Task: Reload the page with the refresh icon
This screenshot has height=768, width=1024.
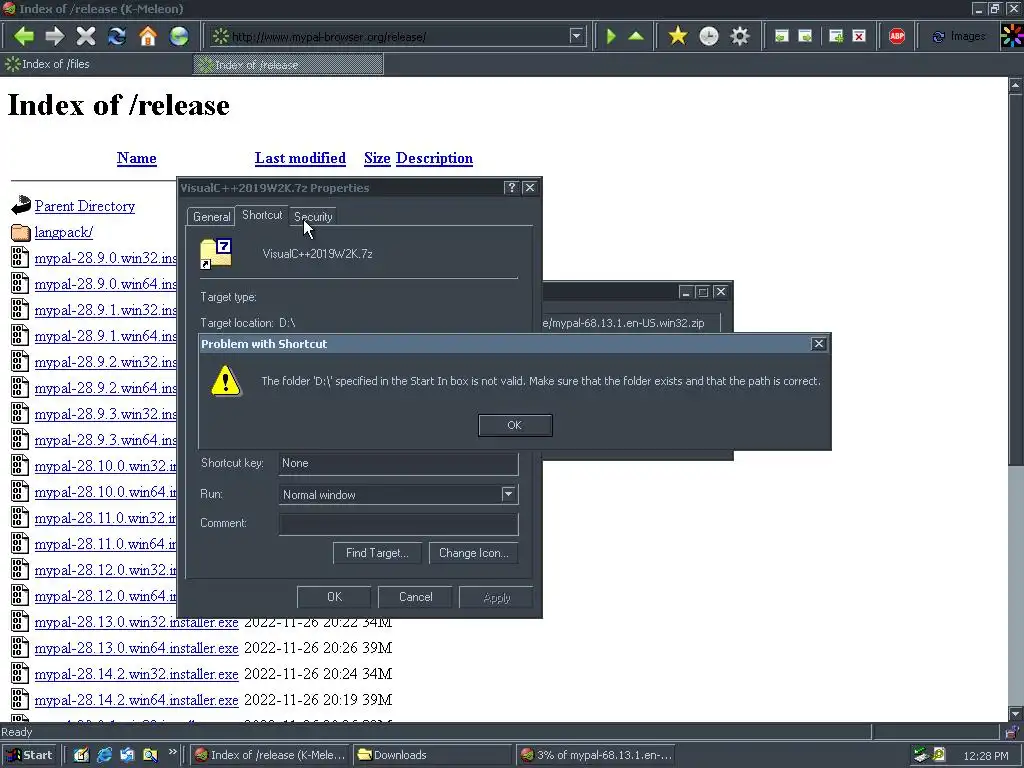Action: point(117,36)
